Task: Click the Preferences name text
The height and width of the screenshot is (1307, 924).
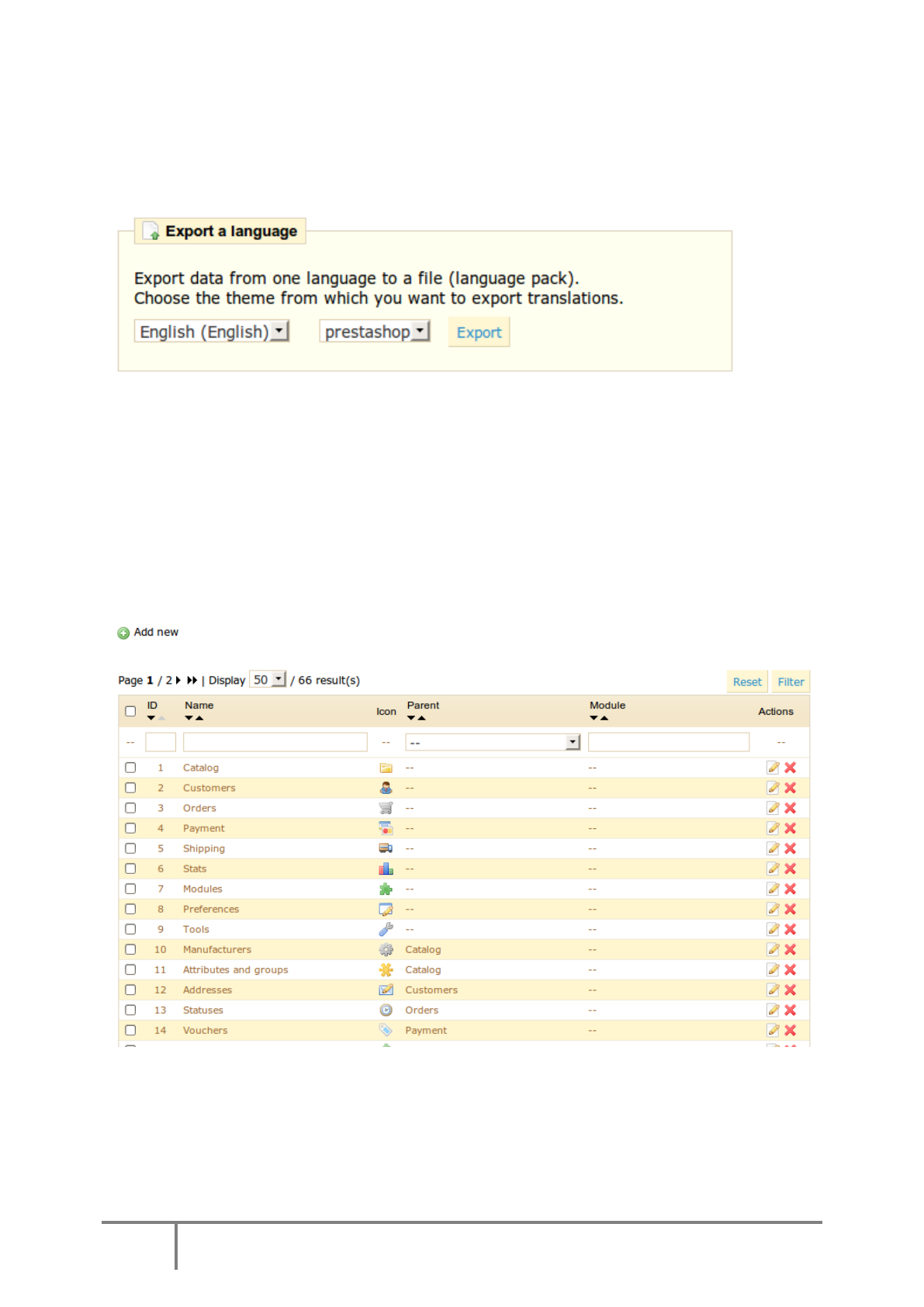Action: (211, 909)
